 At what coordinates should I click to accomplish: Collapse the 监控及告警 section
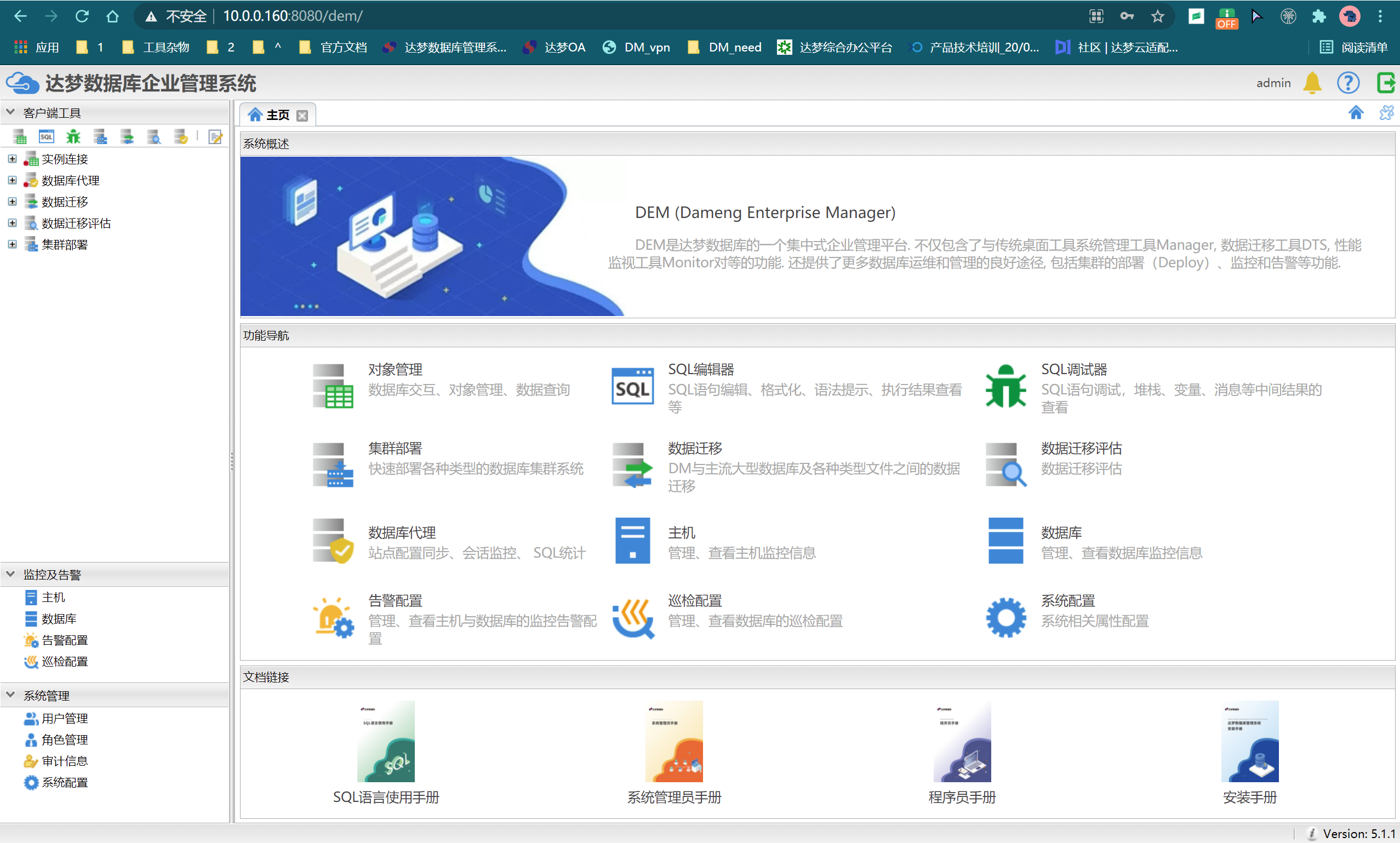(x=10, y=574)
